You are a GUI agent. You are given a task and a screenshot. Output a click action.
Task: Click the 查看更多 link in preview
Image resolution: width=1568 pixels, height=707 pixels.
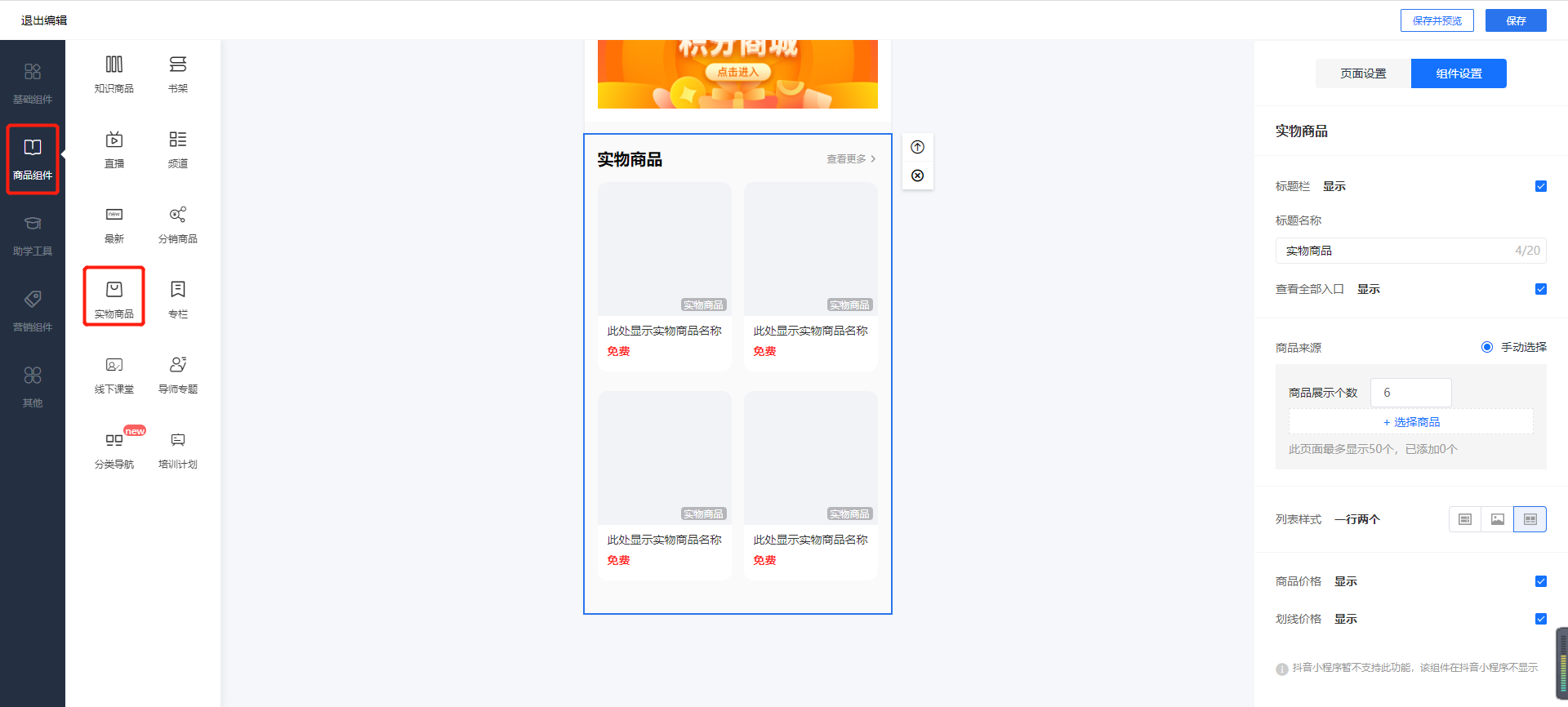[851, 159]
